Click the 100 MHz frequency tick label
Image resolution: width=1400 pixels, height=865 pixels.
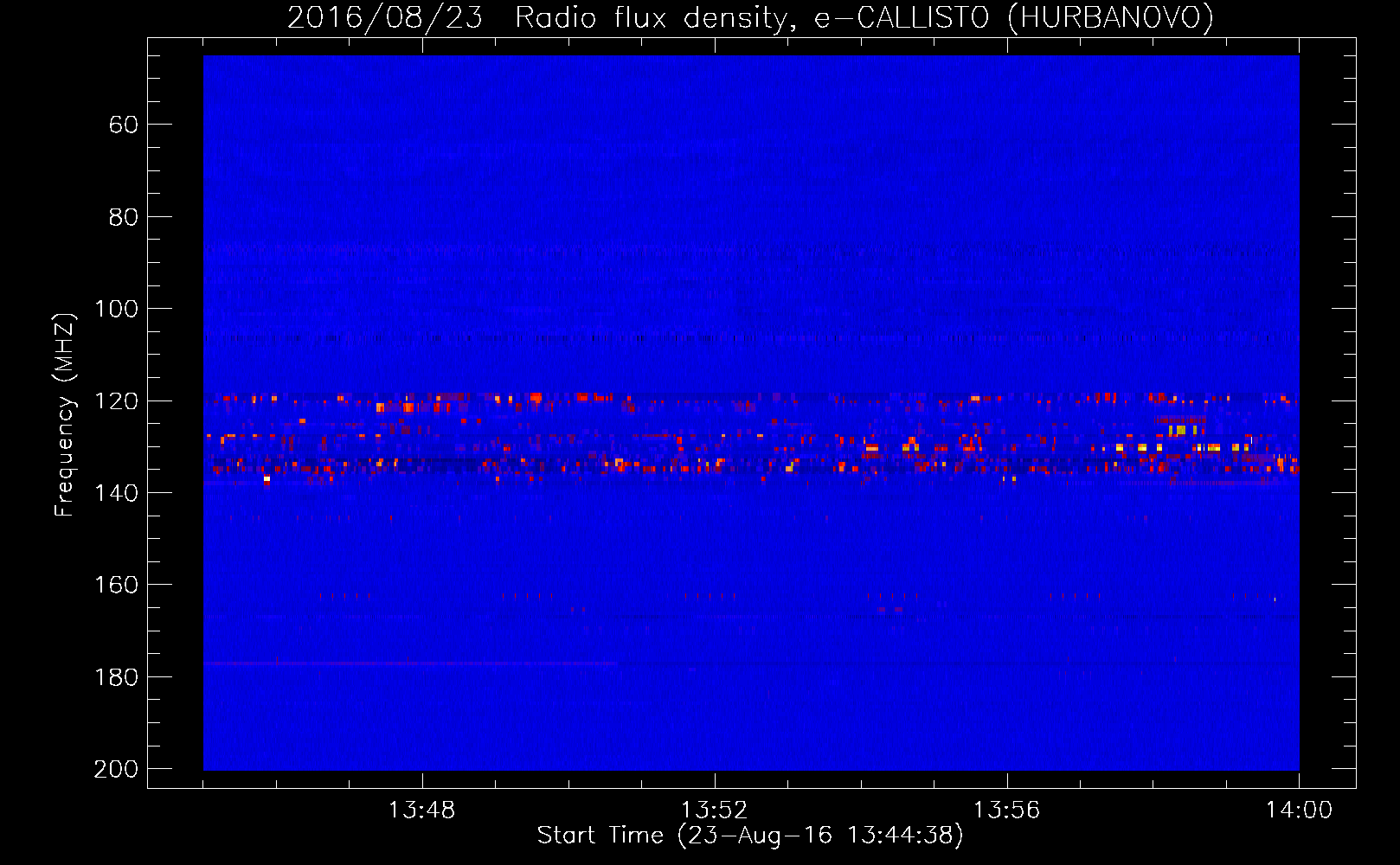116,309
